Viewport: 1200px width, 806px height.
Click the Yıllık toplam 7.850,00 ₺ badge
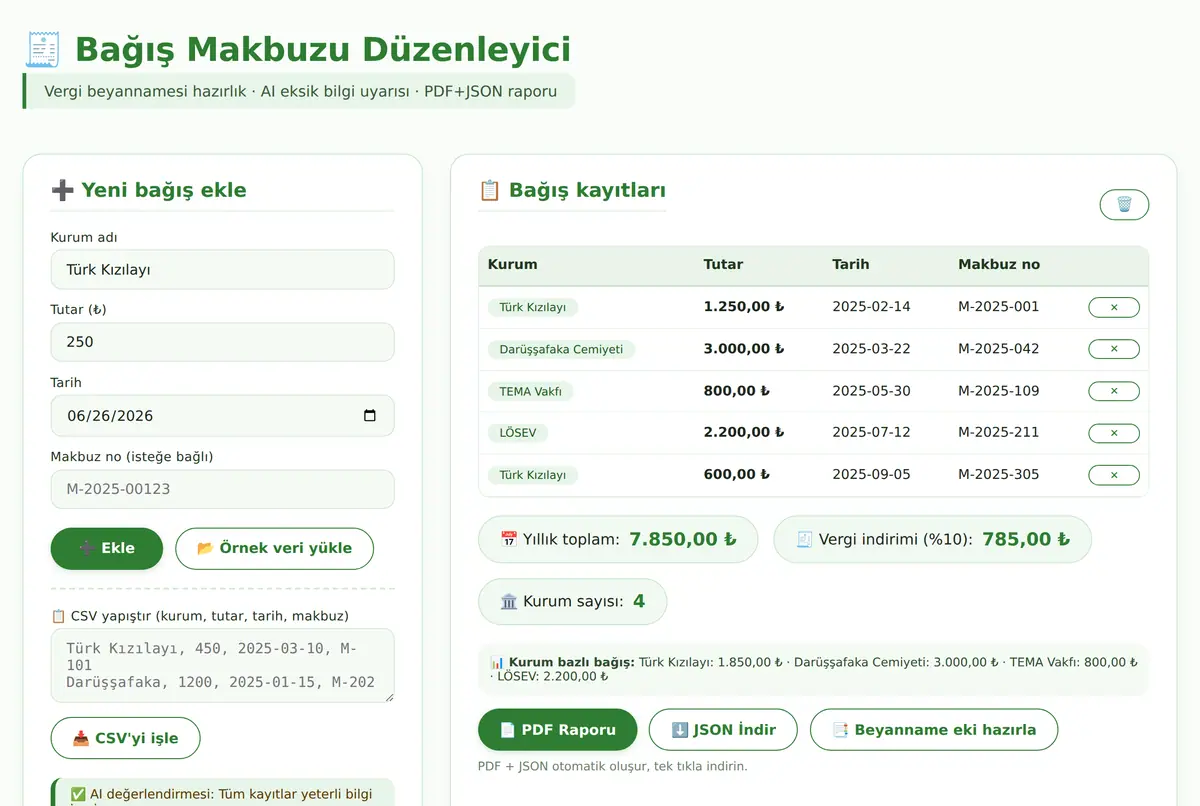[x=618, y=539]
